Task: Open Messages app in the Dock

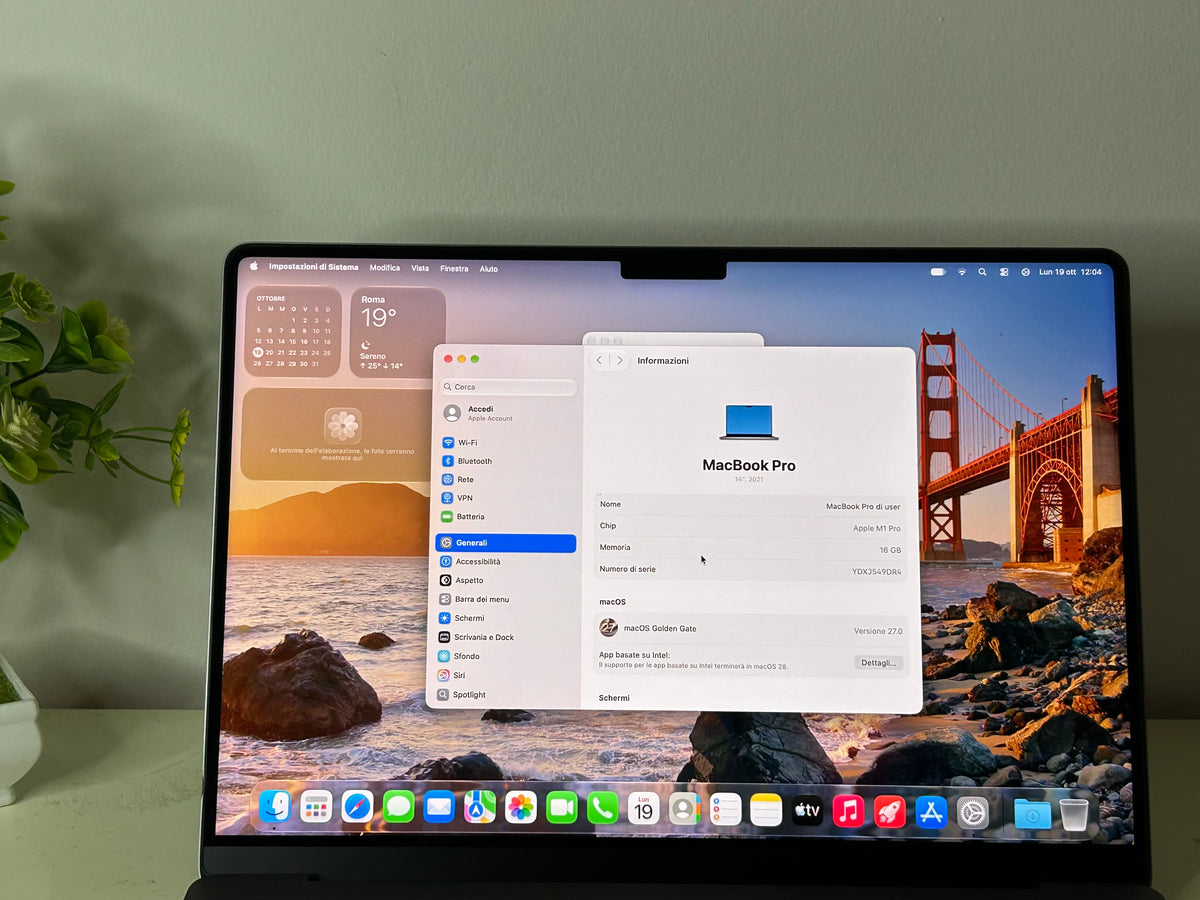Action: (x=398, y=806)
